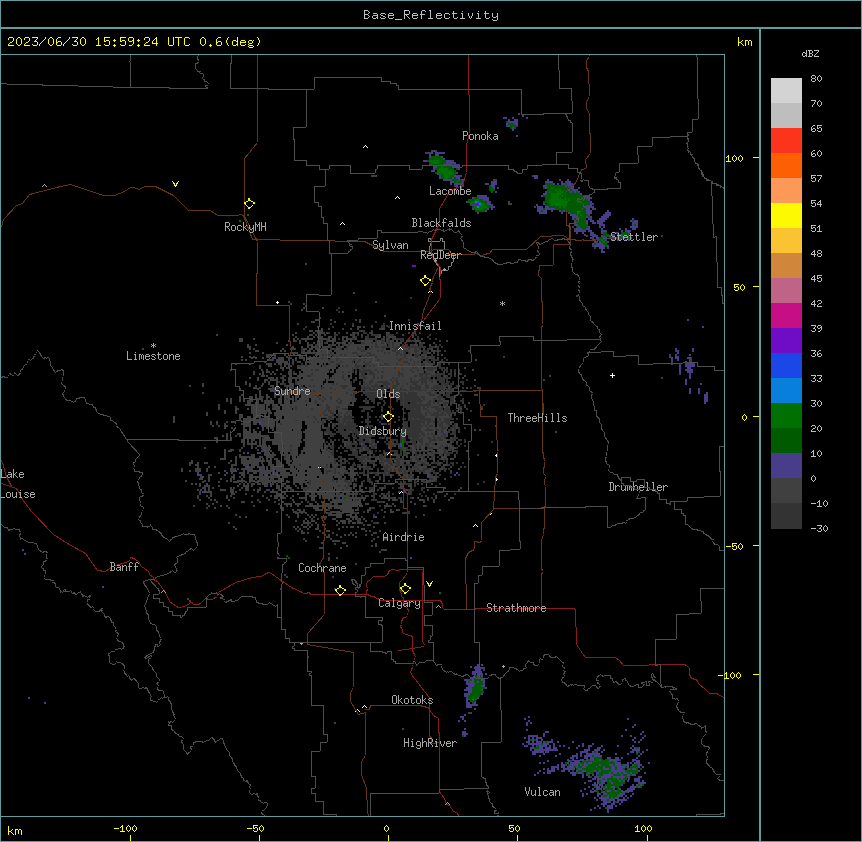This screenshot has width=862, height=842.
Task: Click the white asterisk east of Innisfail
Action: click(502, 303)
